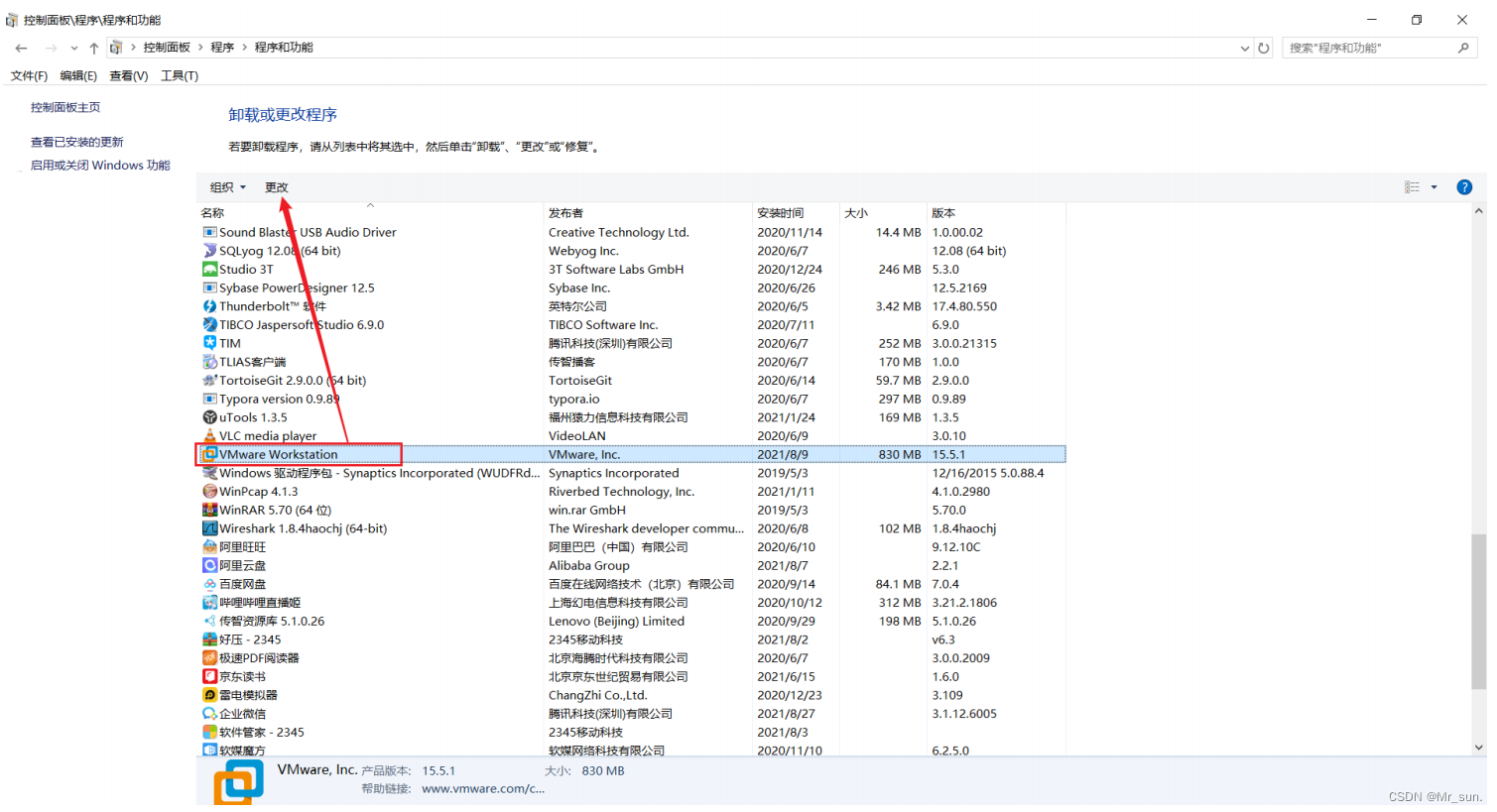The height and width of the screenshot is (812, 1497).
Task: Expand the address bar history dropdown
Action: (1245, 48)
